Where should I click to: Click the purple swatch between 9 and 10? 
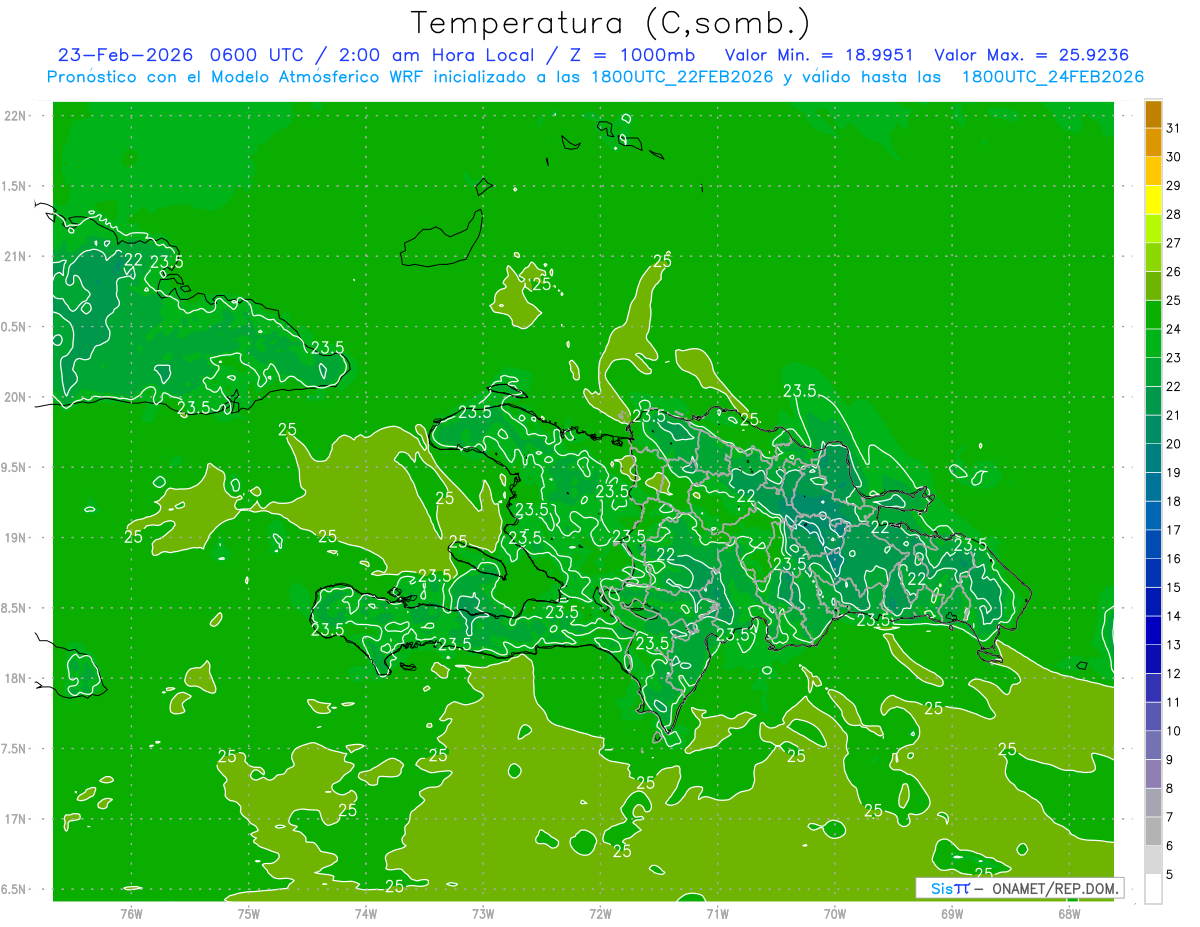tap(1154, 746)
